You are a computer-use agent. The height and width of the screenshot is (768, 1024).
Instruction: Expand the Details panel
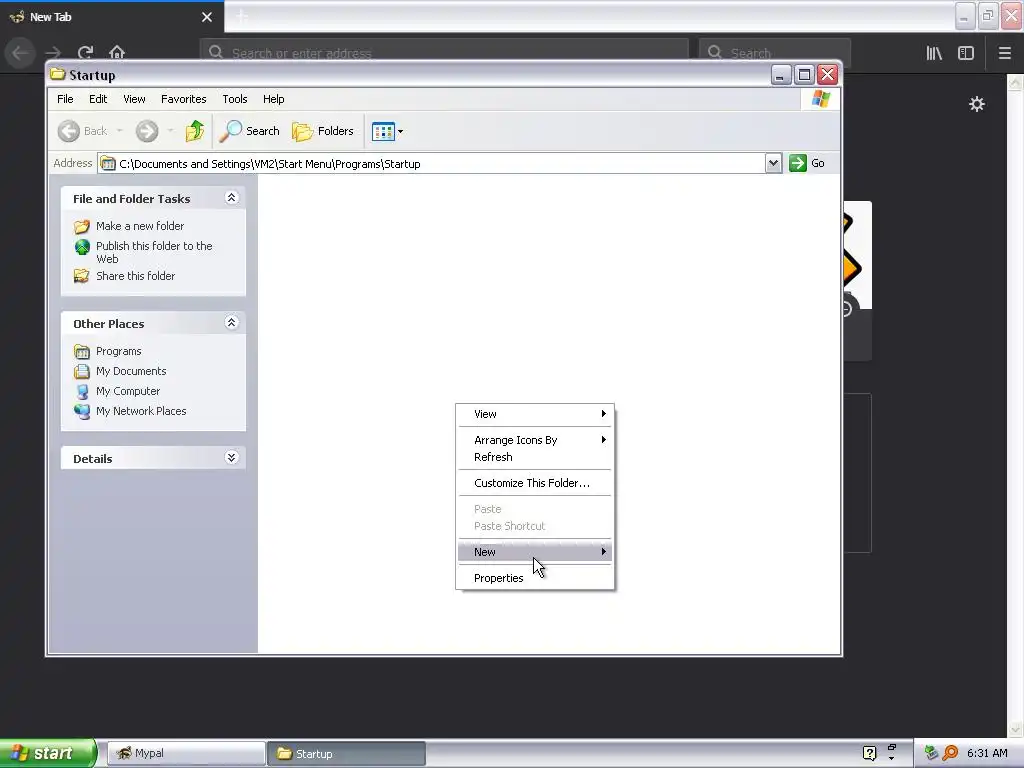(x=231, y=457)
